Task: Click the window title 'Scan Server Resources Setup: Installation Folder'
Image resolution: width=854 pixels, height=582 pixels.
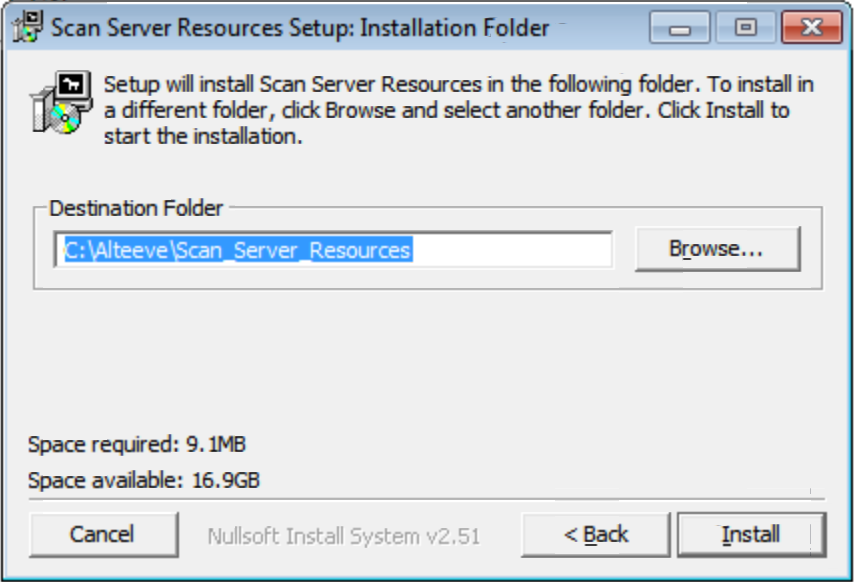Action: [x=300, y=27]
